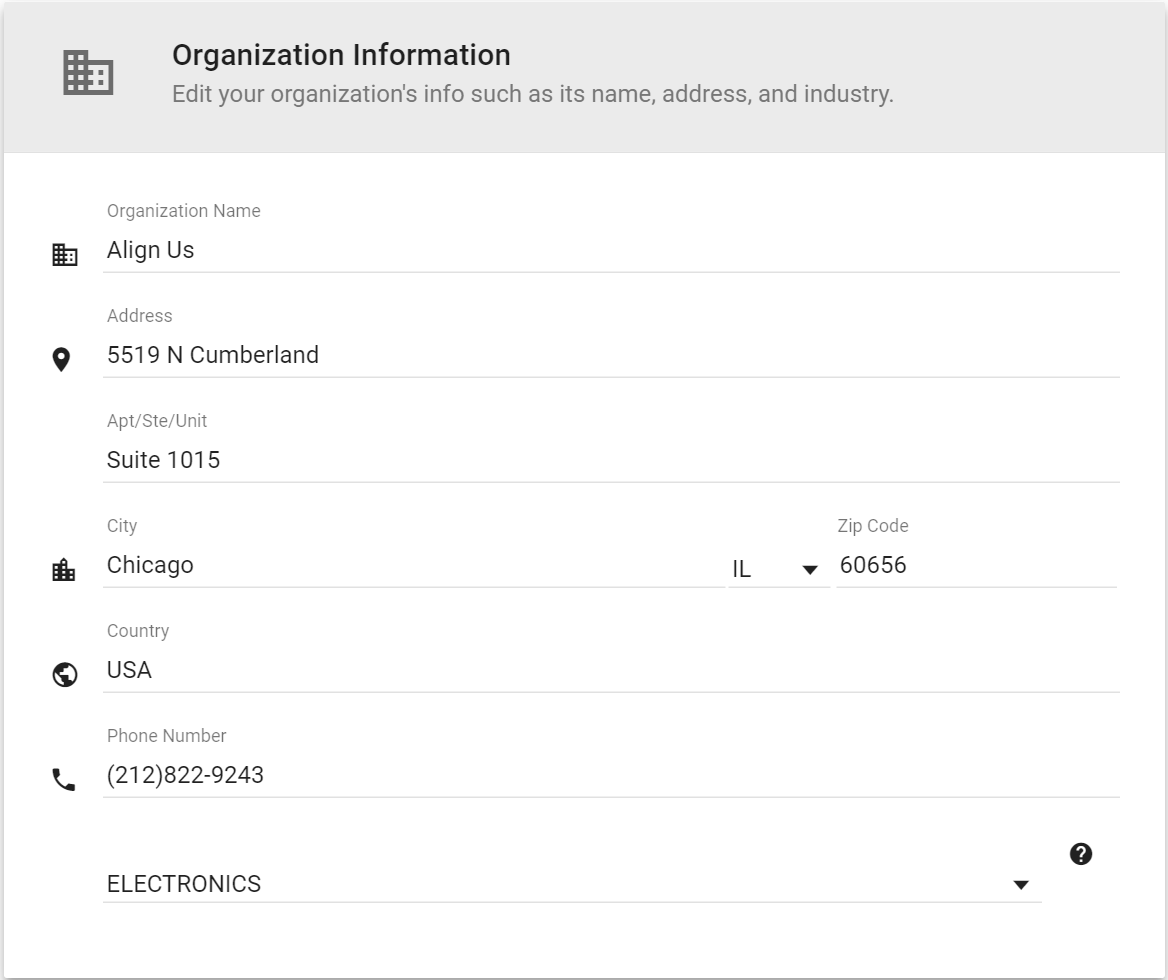Click the Organization Information heading

341,55
